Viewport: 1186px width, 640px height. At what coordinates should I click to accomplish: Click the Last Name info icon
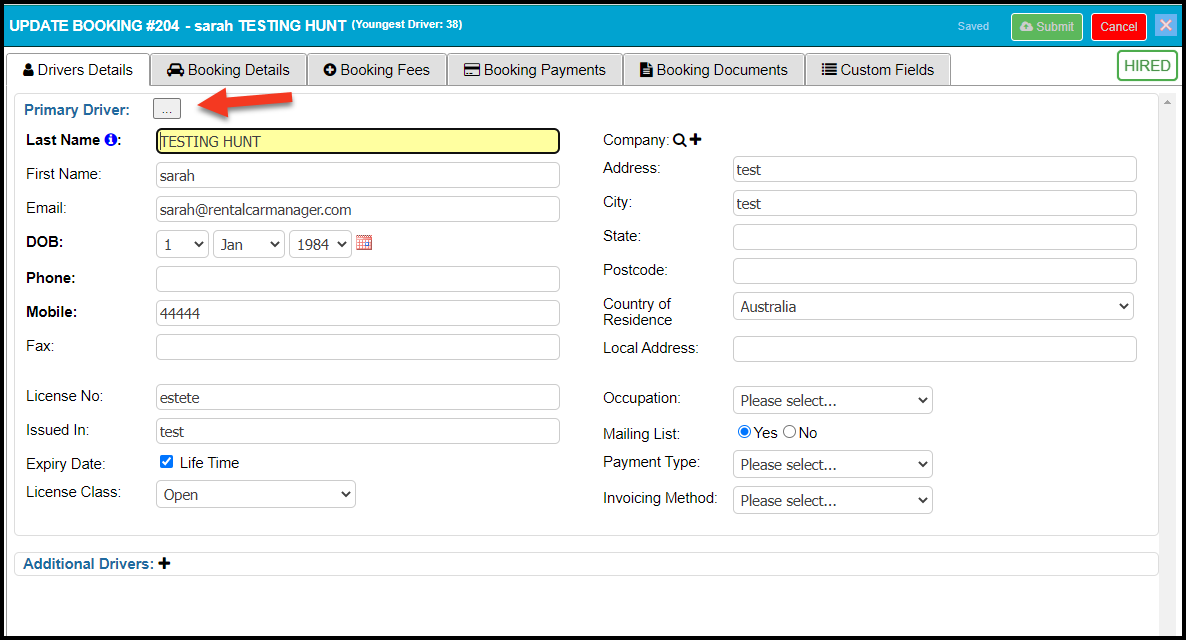pyautogui.click(x=110, y=141)
